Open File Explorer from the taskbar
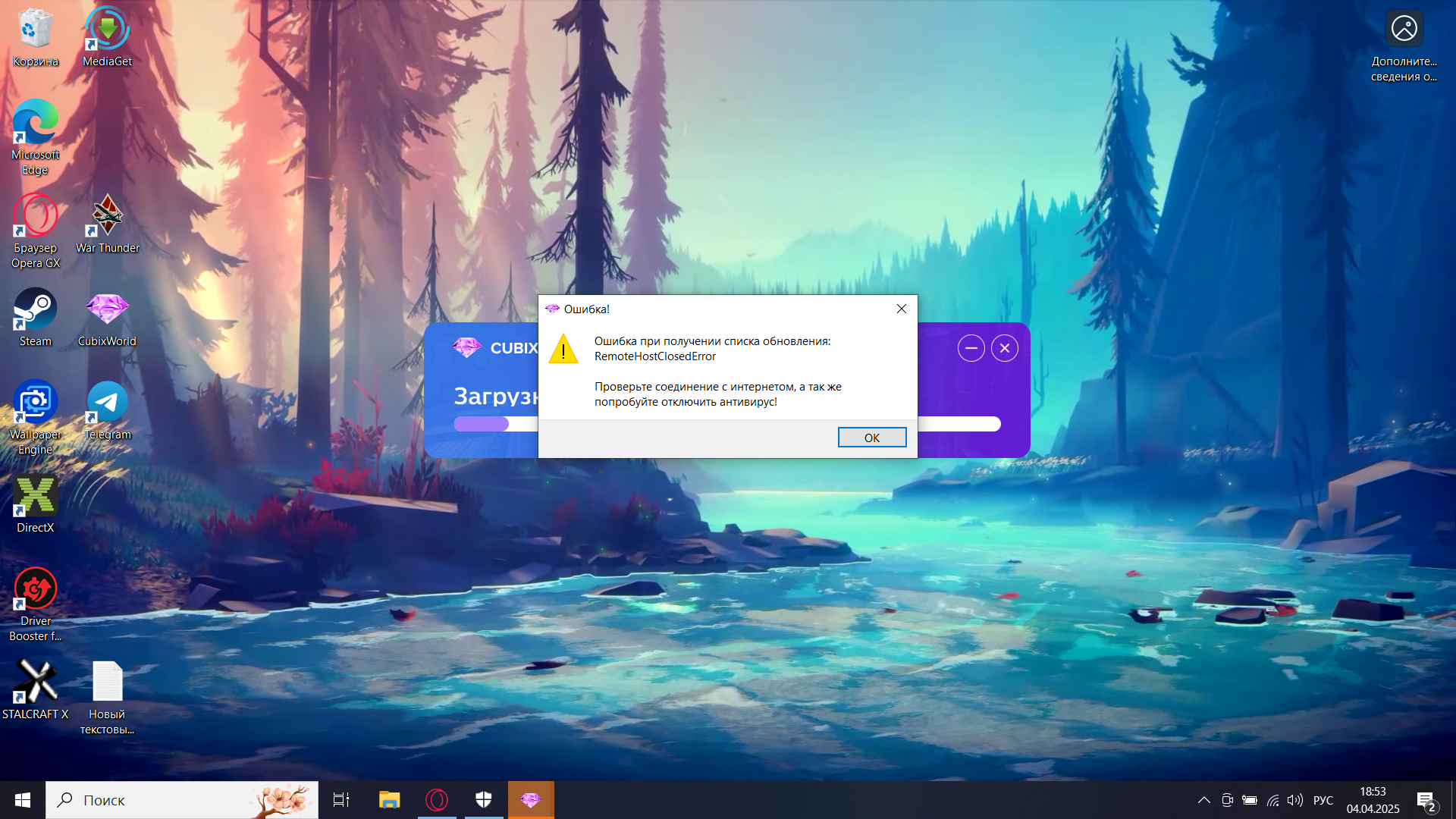 pos(389,800)
